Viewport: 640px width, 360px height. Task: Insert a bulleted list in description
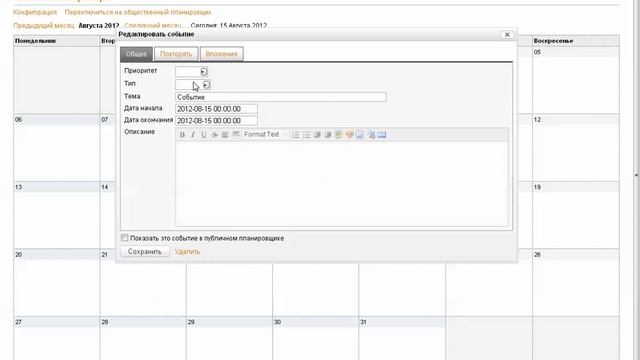pos(307,135)
